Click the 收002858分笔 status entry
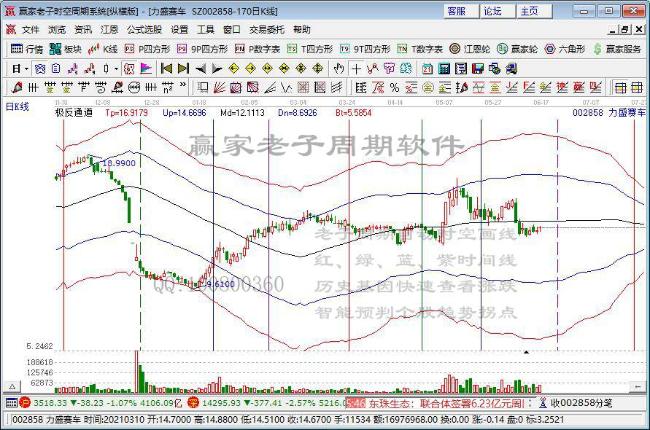This screenshot has width=650, height=430. point(582,403)
